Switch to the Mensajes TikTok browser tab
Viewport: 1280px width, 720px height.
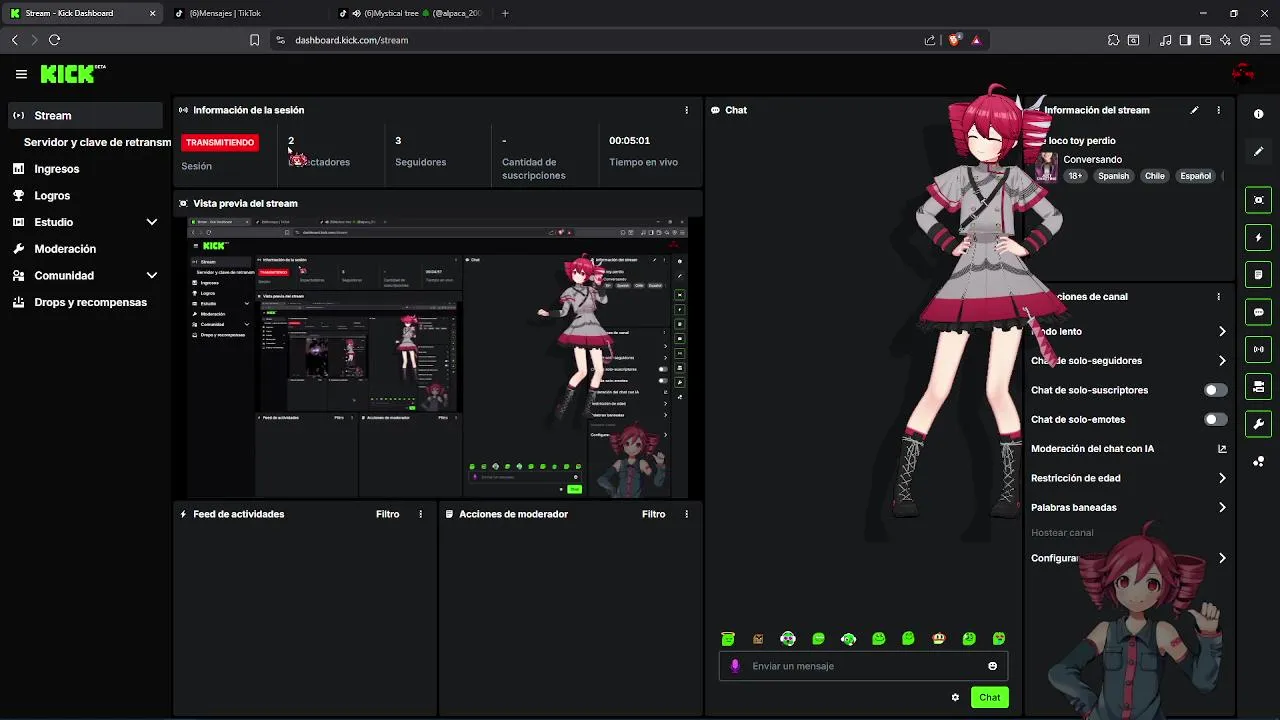[x=245, y=13]
